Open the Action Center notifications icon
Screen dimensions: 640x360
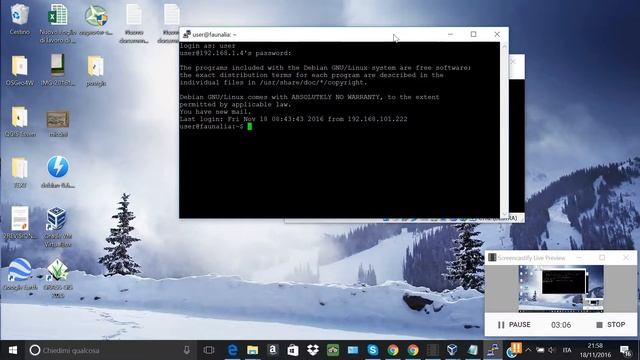click(625, 350)
